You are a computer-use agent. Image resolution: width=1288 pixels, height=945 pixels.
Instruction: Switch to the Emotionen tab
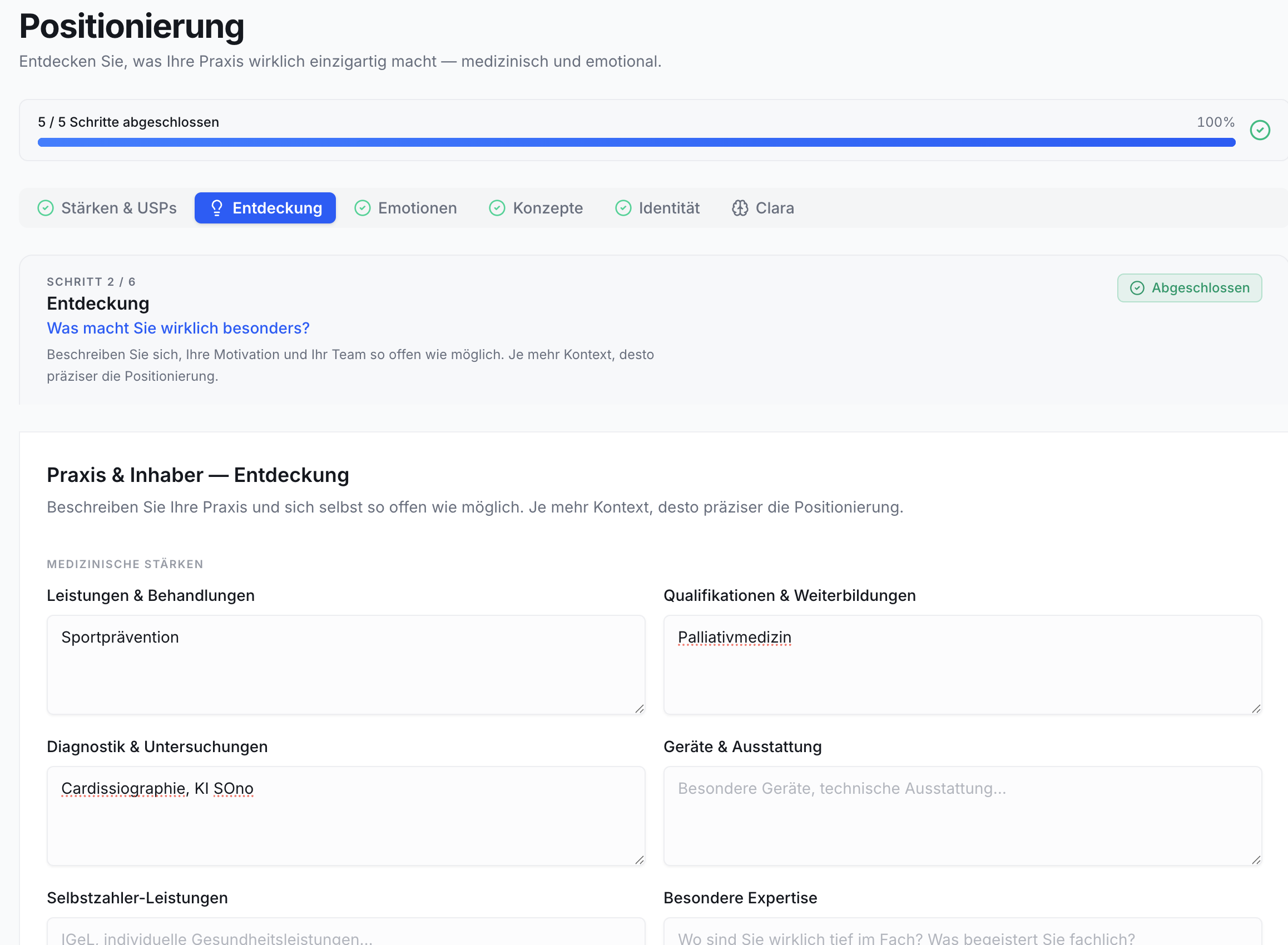(x=405, y=208)
